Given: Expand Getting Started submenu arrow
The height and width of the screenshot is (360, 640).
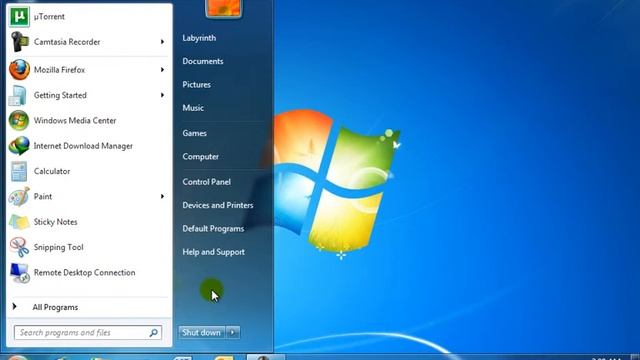Looking at the screenshot, I should click(162, 95).
